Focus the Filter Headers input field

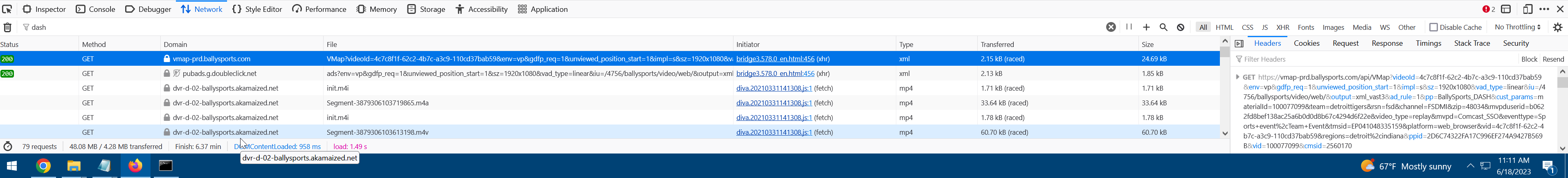(x=1375, y=60)
